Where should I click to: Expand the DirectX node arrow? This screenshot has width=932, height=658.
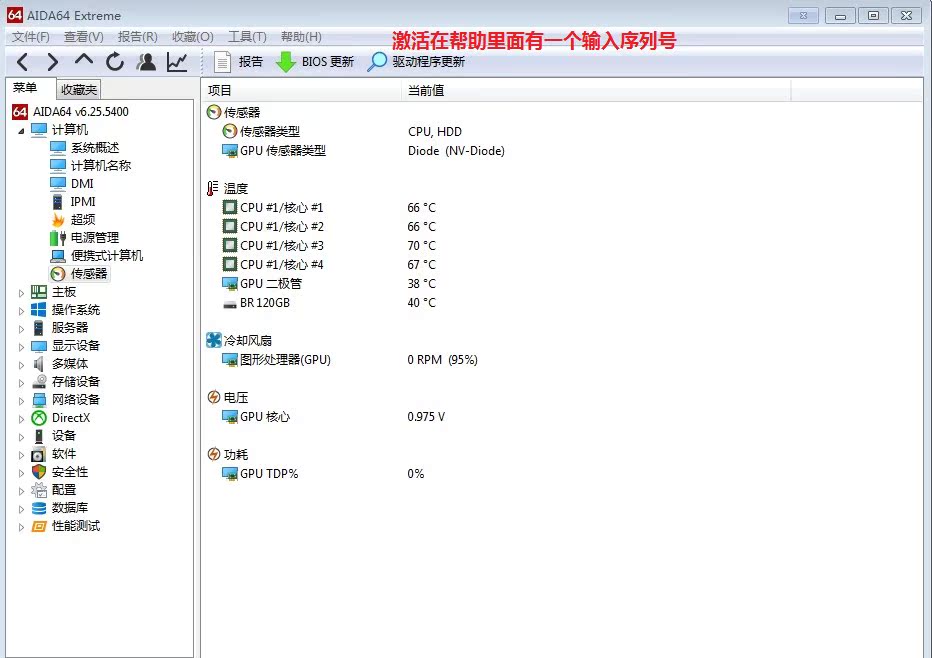21,418
